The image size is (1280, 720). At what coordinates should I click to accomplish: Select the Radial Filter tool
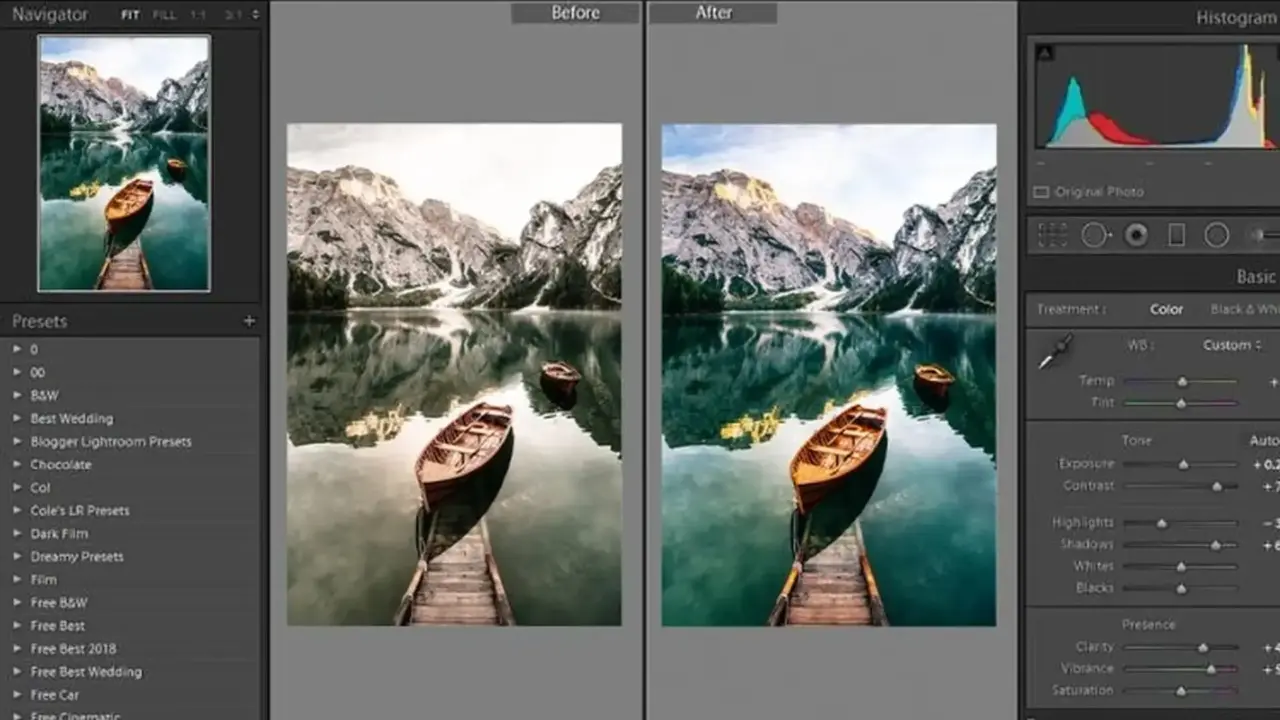[x=1217, y=235]
